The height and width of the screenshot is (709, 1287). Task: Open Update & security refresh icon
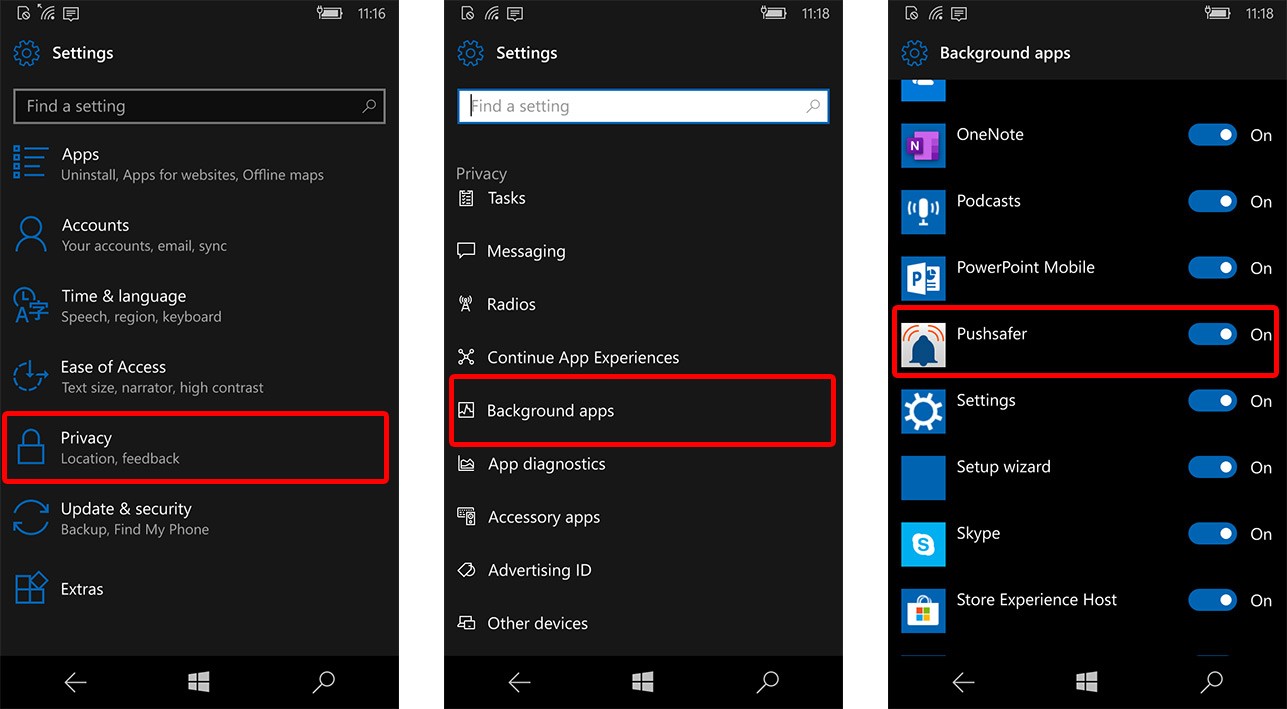30,518
